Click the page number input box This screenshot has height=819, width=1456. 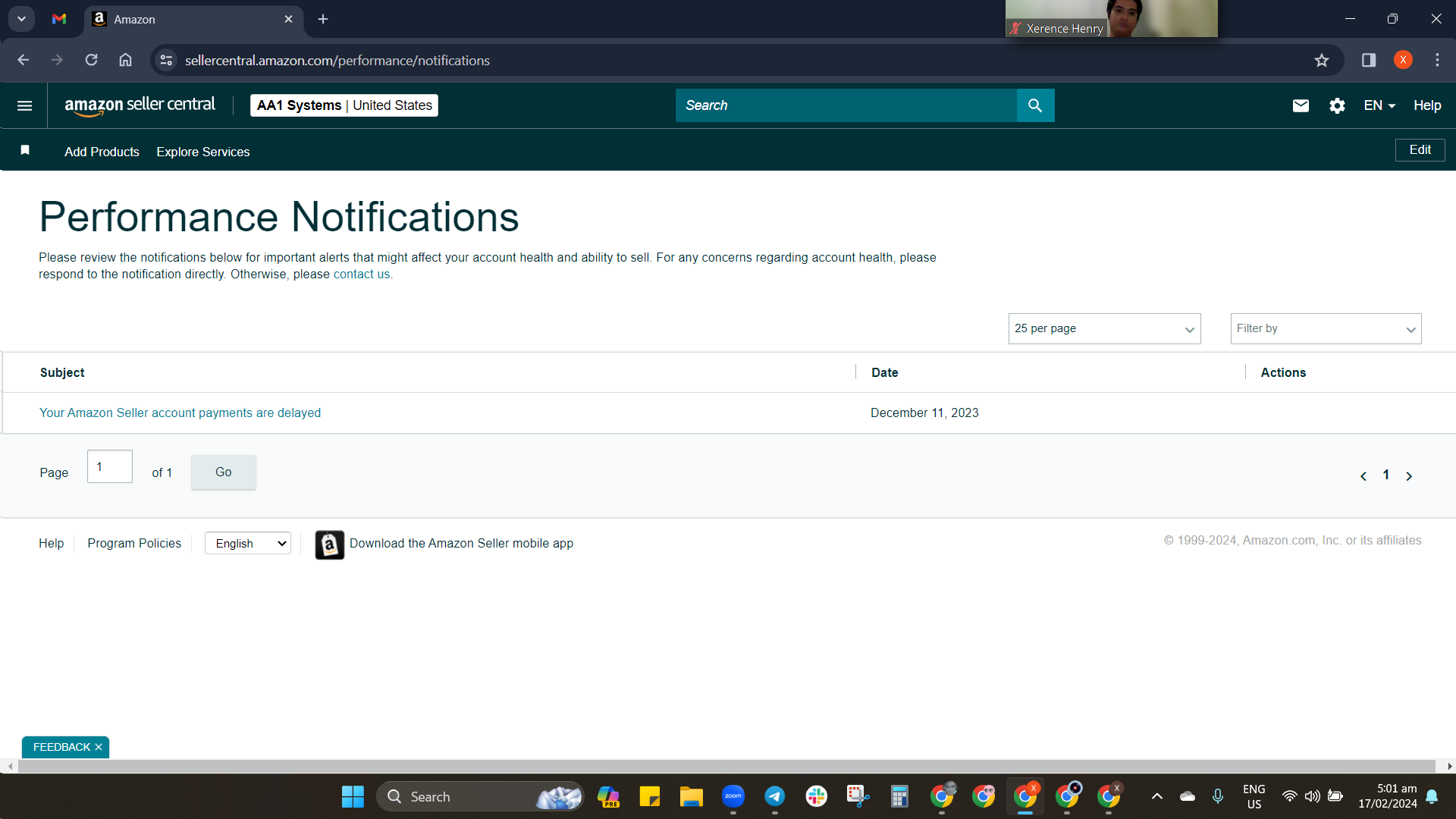tap(110, 466)
